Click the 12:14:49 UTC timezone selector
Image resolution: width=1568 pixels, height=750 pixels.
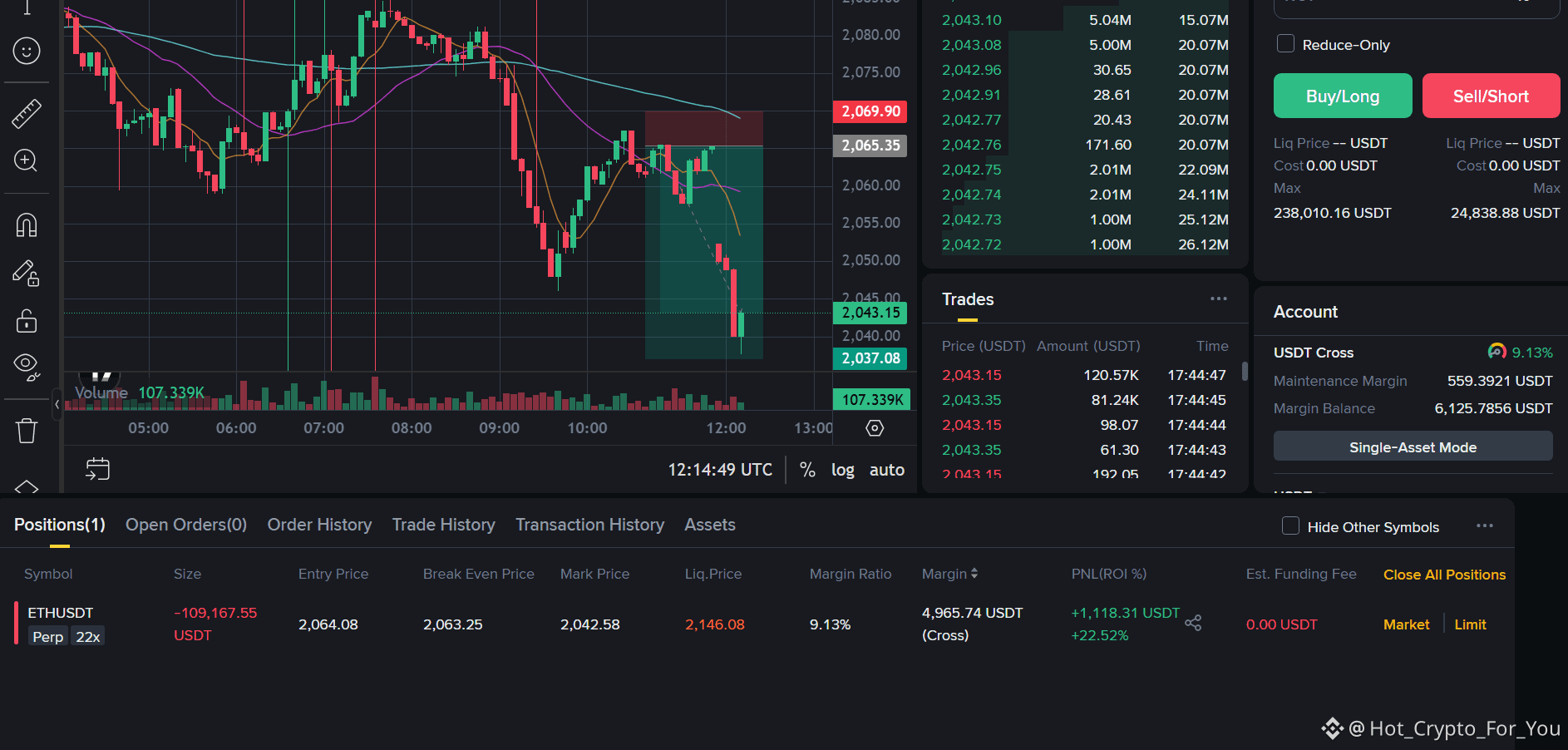[x=720, y=470]
